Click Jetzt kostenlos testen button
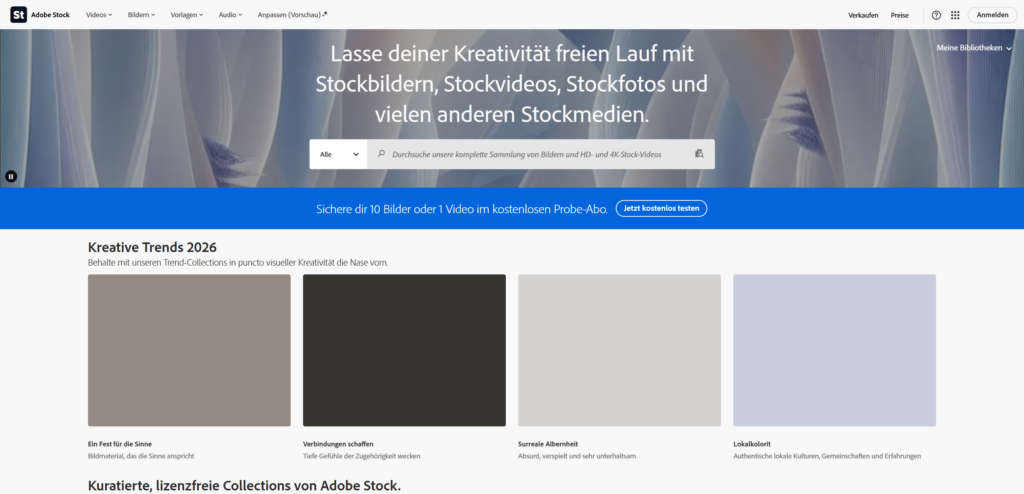The height and width of the screenshot is (494, 1024). (x=661, y=208)
